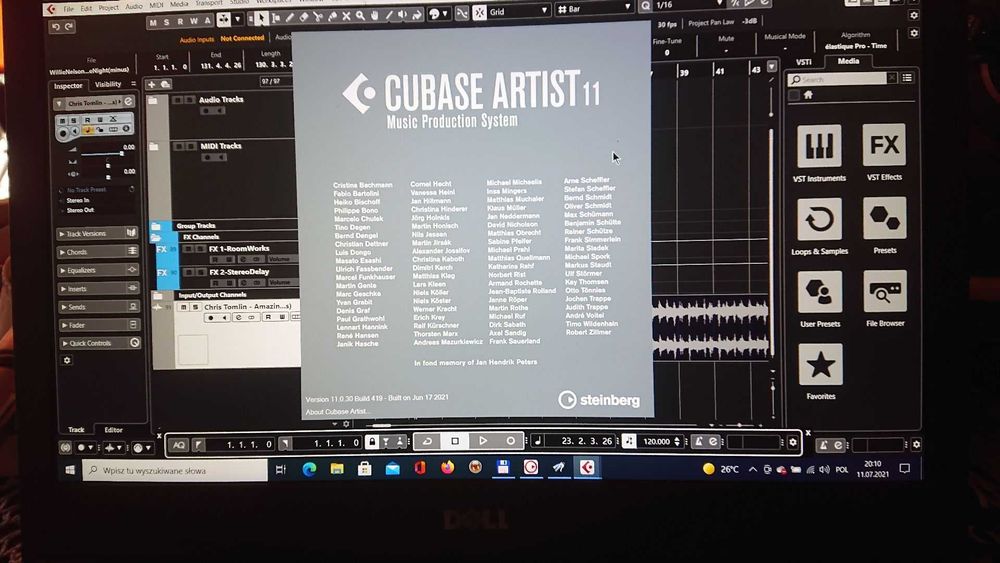This screenshot has height=563, width=1000.
Task: Toggle Write automation (W) in toolbar
Action: point(194,21)
